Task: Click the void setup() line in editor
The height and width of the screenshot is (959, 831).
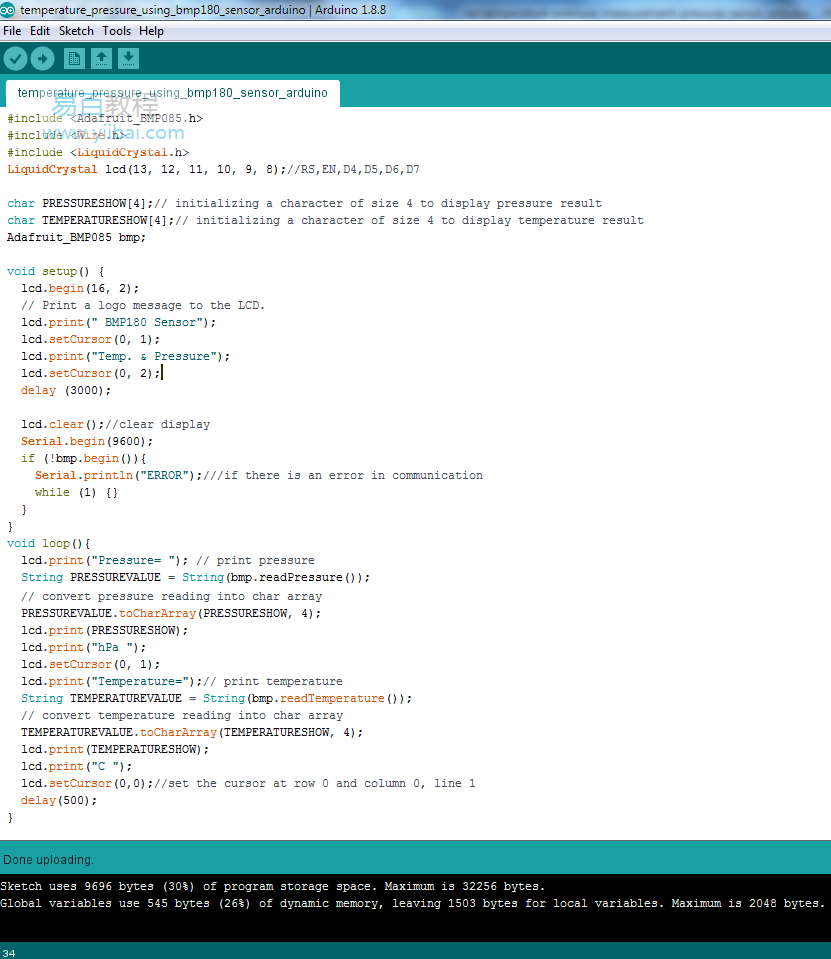Action: [x=56, y=271]
